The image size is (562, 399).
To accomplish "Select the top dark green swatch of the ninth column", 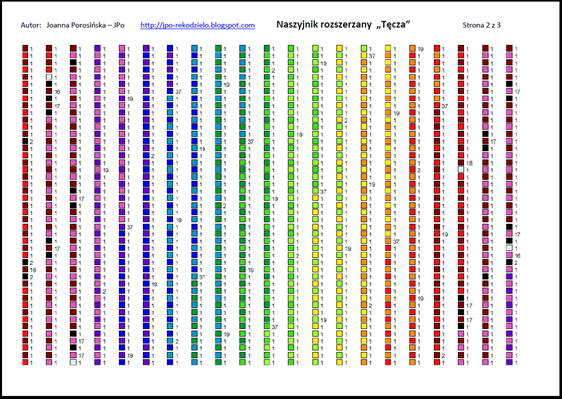I will [218, 48].
